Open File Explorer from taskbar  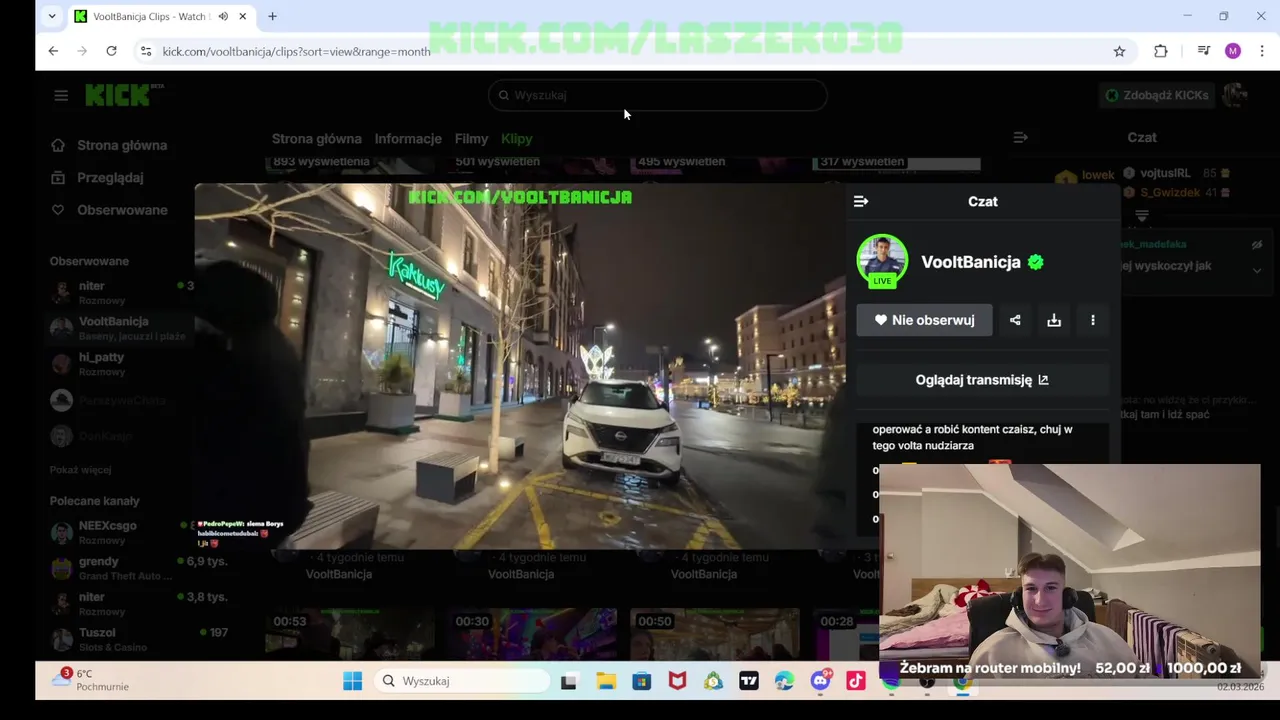click(x=606, y=681)
